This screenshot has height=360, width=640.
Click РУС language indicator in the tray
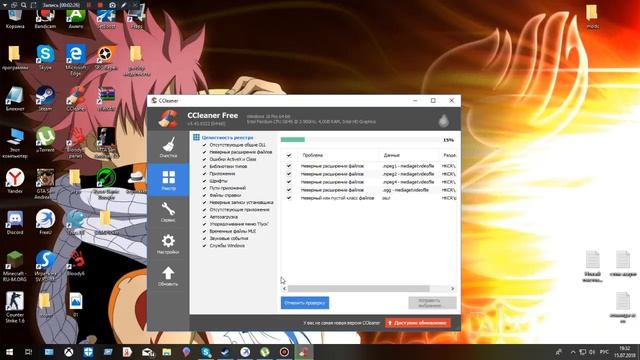[x=604, y=352]
